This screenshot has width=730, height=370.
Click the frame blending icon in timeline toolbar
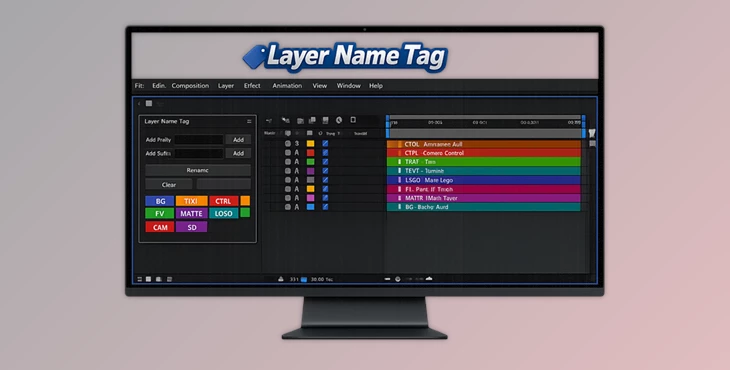(325, 121)
